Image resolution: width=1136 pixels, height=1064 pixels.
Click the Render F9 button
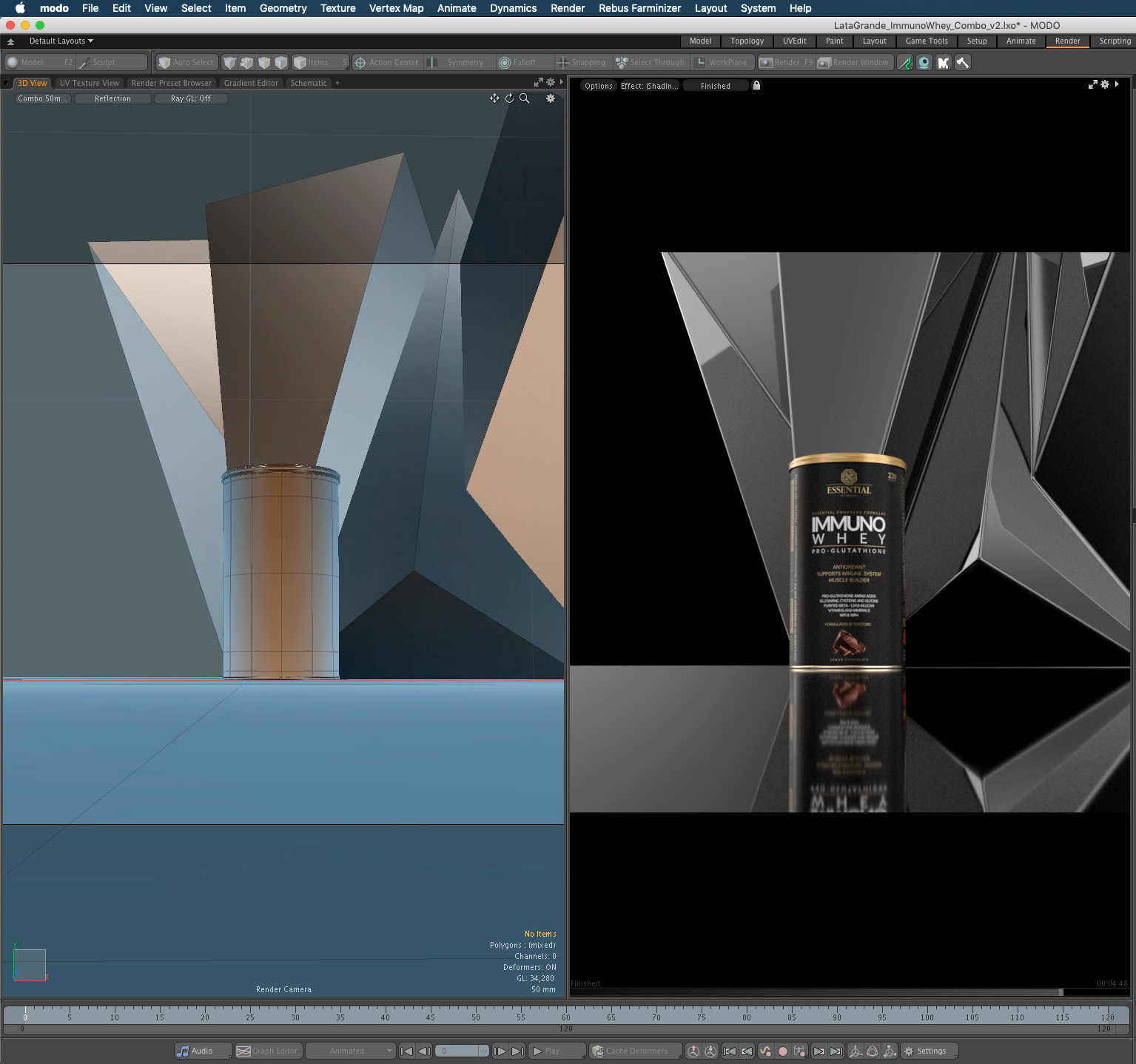pyautogui.click(x=786, y=62)
